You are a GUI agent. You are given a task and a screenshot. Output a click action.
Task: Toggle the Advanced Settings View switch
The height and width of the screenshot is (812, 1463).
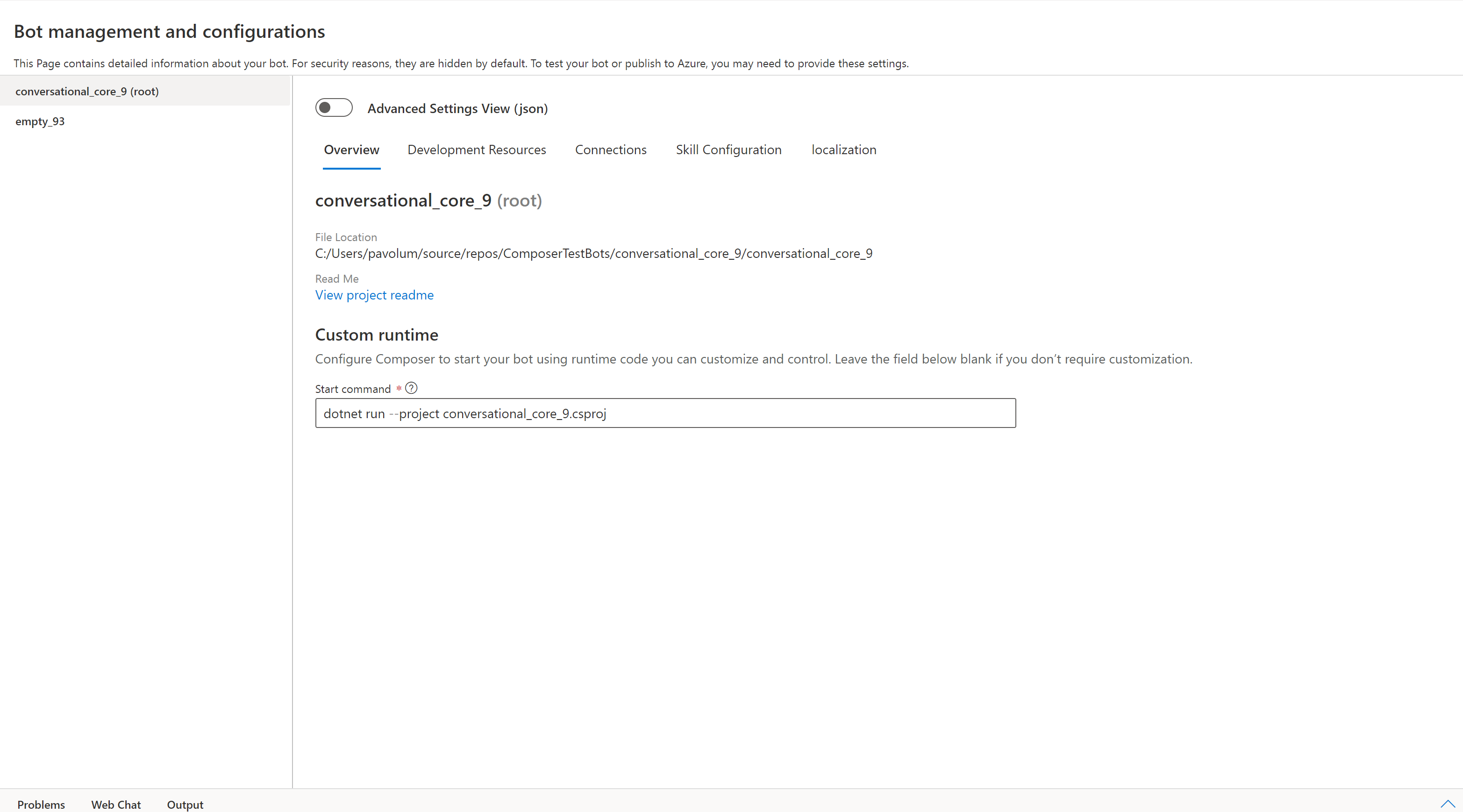[334, 108]
